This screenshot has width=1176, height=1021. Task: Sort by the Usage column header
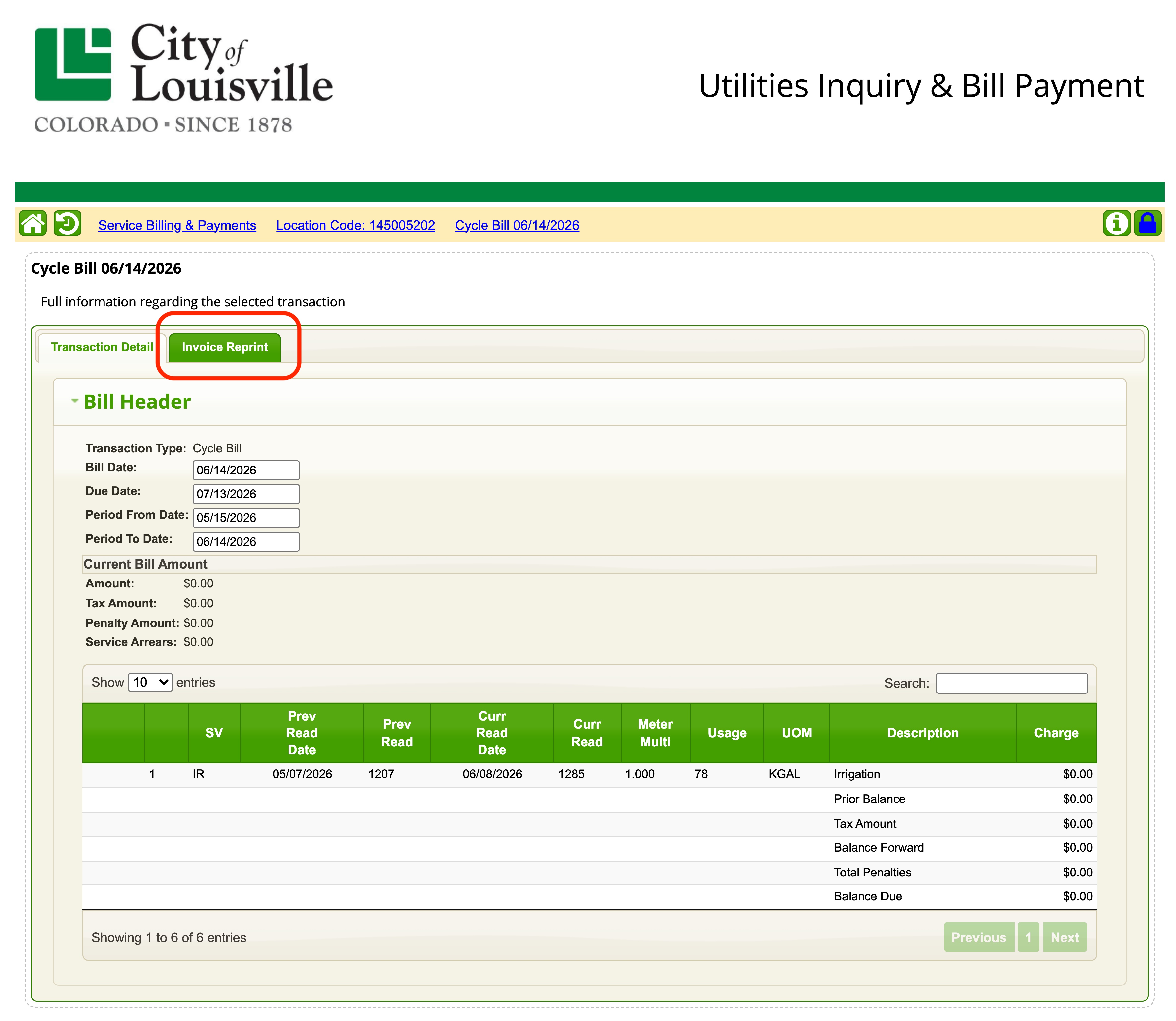tap(727, 733)
